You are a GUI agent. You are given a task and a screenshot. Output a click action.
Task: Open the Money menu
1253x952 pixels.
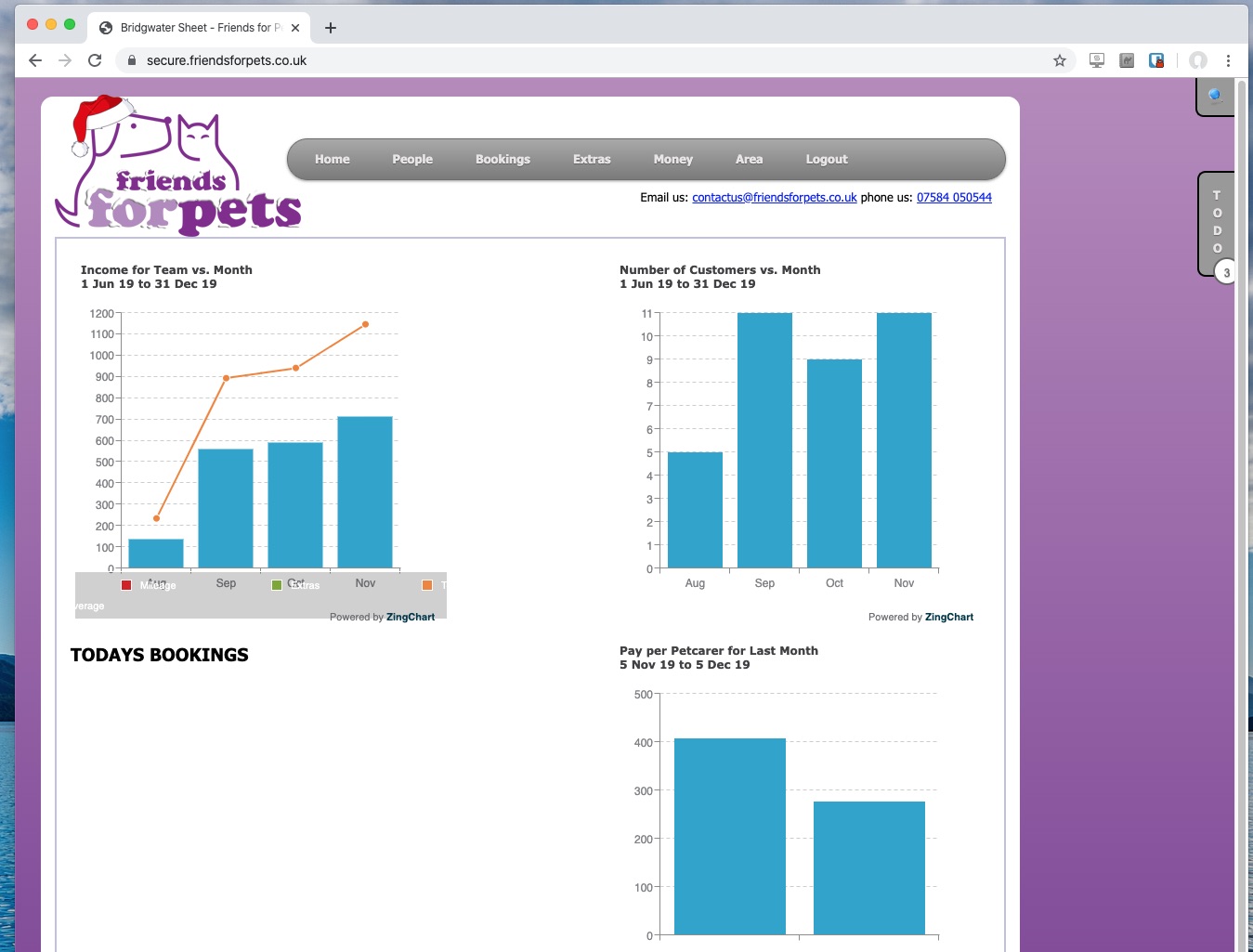[x=673, y=160]
